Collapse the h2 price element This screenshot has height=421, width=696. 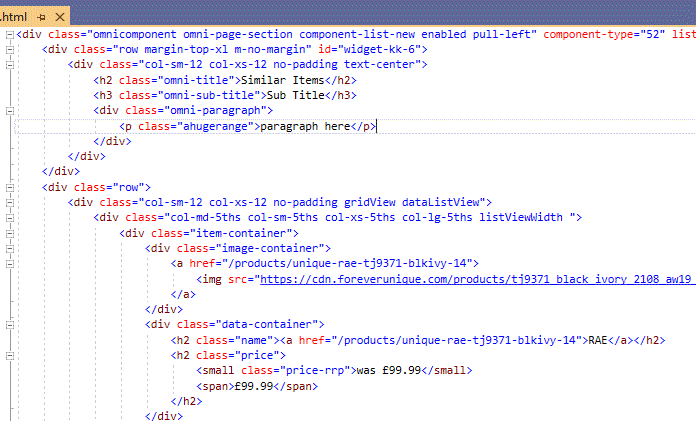click(x=9, y=355)
